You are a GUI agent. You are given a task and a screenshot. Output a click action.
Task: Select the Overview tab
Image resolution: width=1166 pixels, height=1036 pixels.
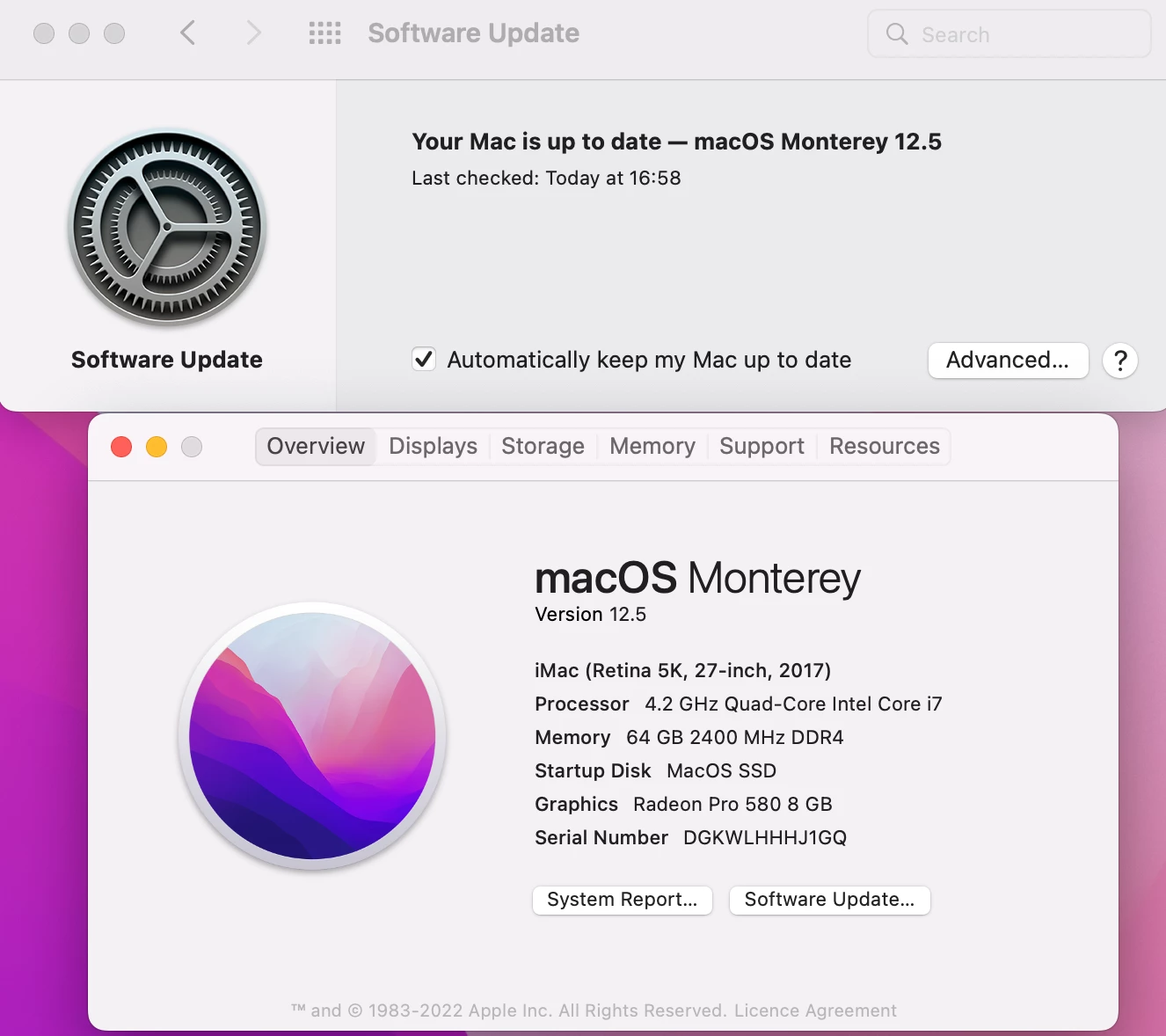tap(316, 446)
